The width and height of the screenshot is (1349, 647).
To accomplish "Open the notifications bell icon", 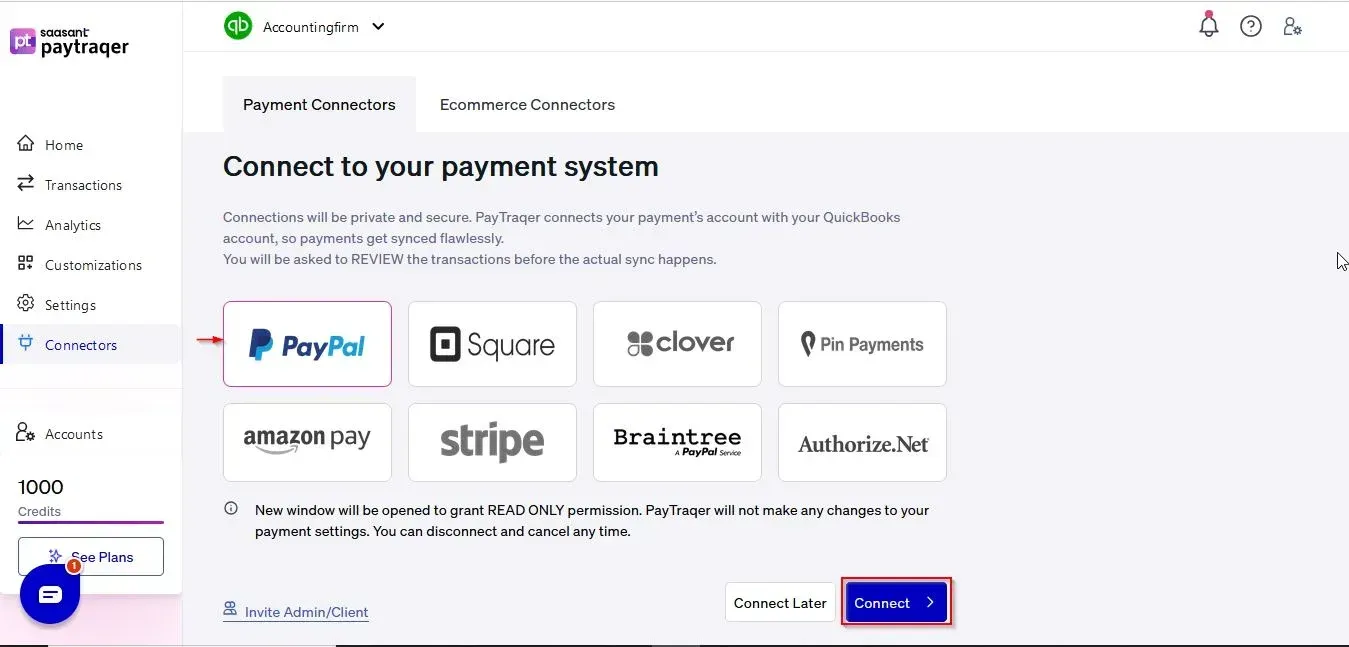I will tap(1209, 25).
